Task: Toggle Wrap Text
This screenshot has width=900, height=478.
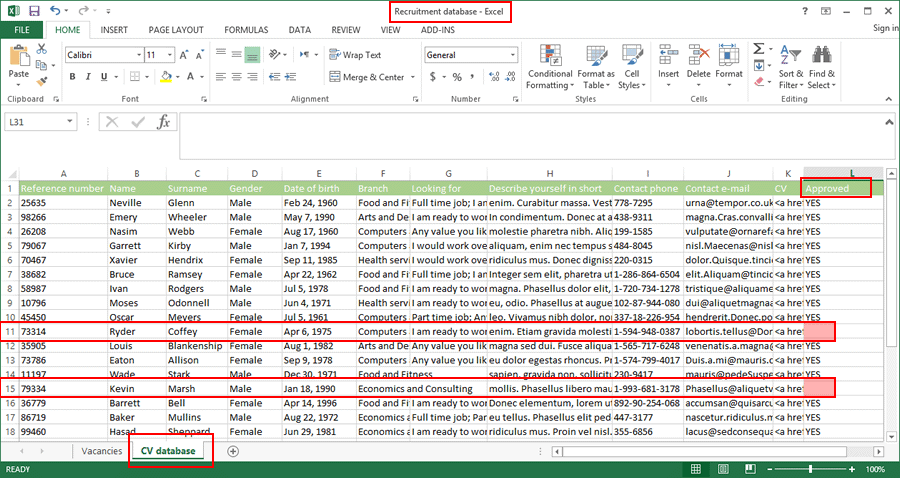Action: pos(355,55)
